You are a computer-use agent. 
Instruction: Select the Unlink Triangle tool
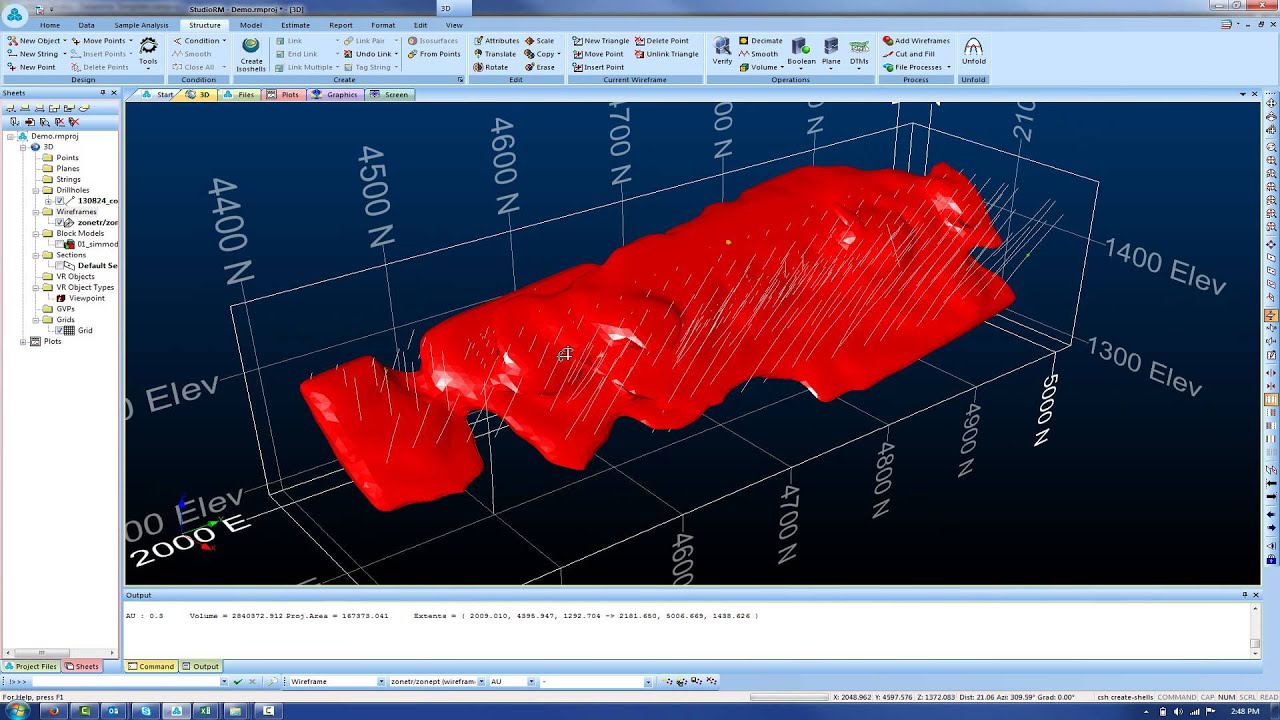[666, 54]
